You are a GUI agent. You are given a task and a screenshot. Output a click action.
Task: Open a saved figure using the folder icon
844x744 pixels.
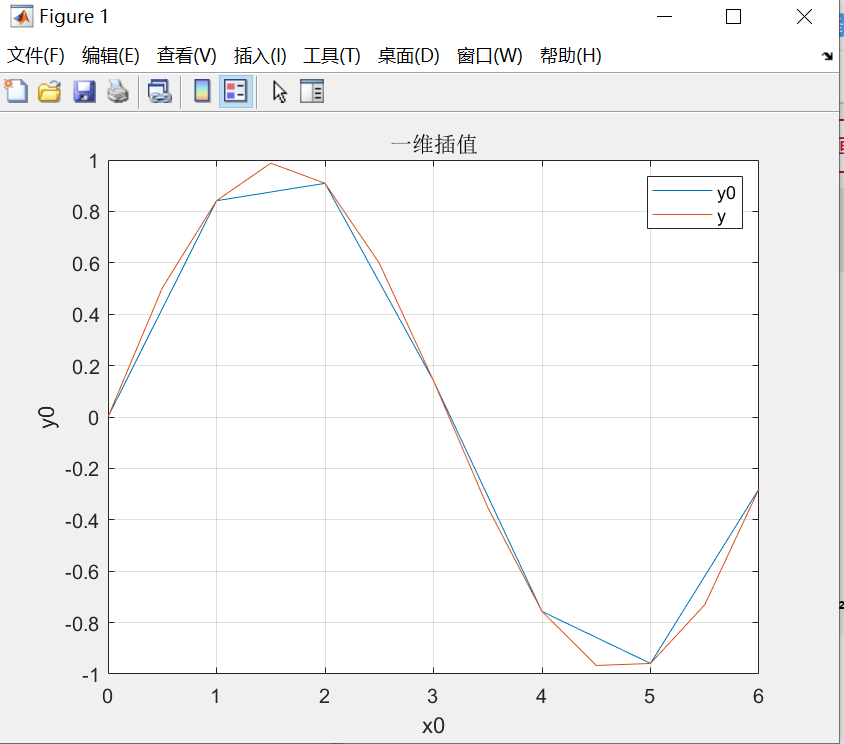(x=48, y=91)
